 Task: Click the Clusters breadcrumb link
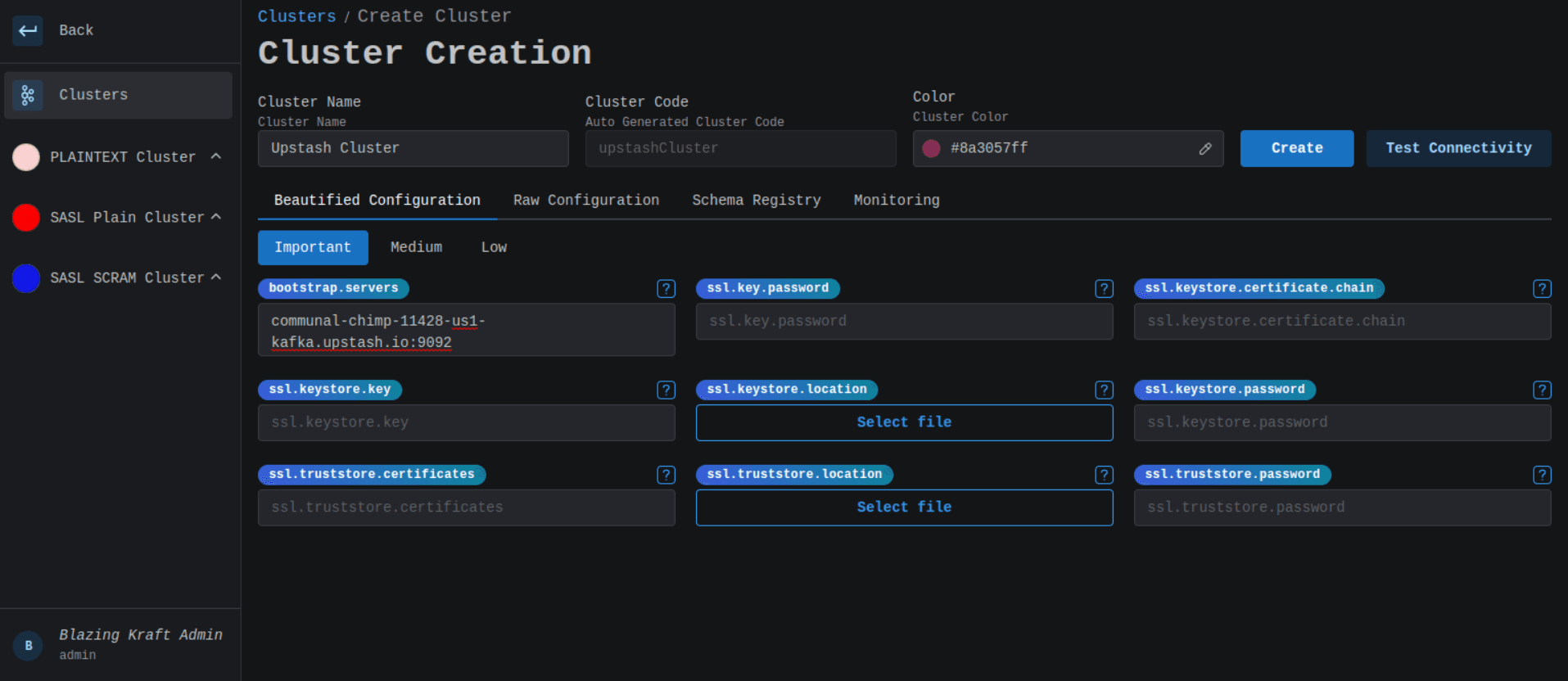297,16
